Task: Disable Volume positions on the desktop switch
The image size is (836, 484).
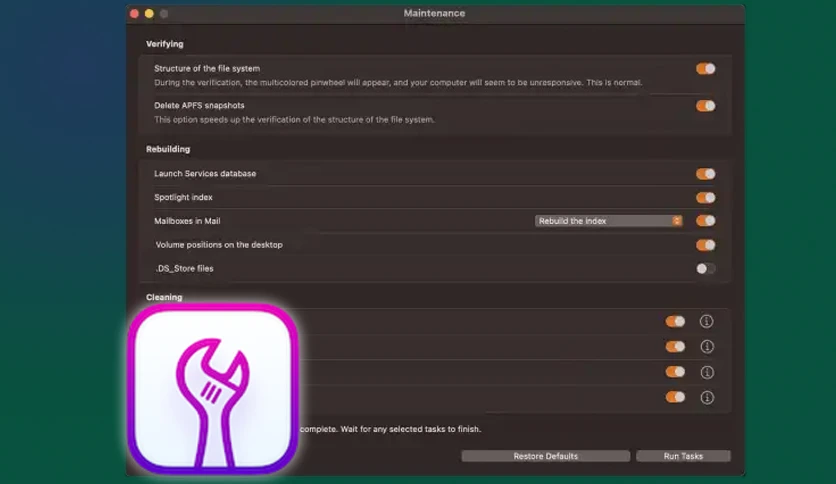Action: point(705,245)
